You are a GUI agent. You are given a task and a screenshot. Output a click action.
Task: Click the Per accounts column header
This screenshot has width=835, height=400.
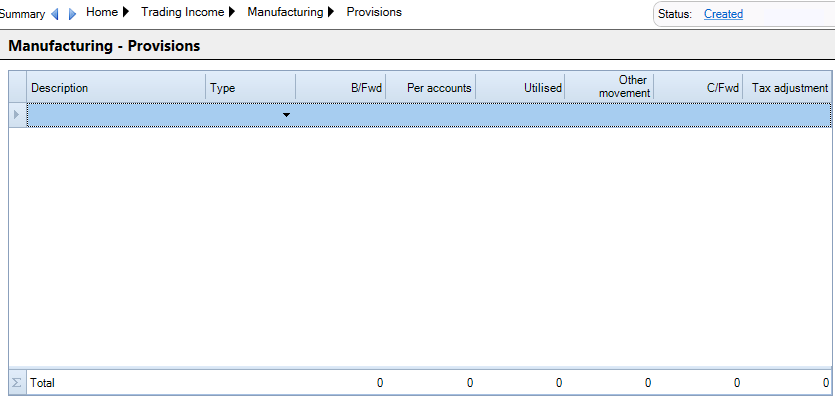pos(431,88)
